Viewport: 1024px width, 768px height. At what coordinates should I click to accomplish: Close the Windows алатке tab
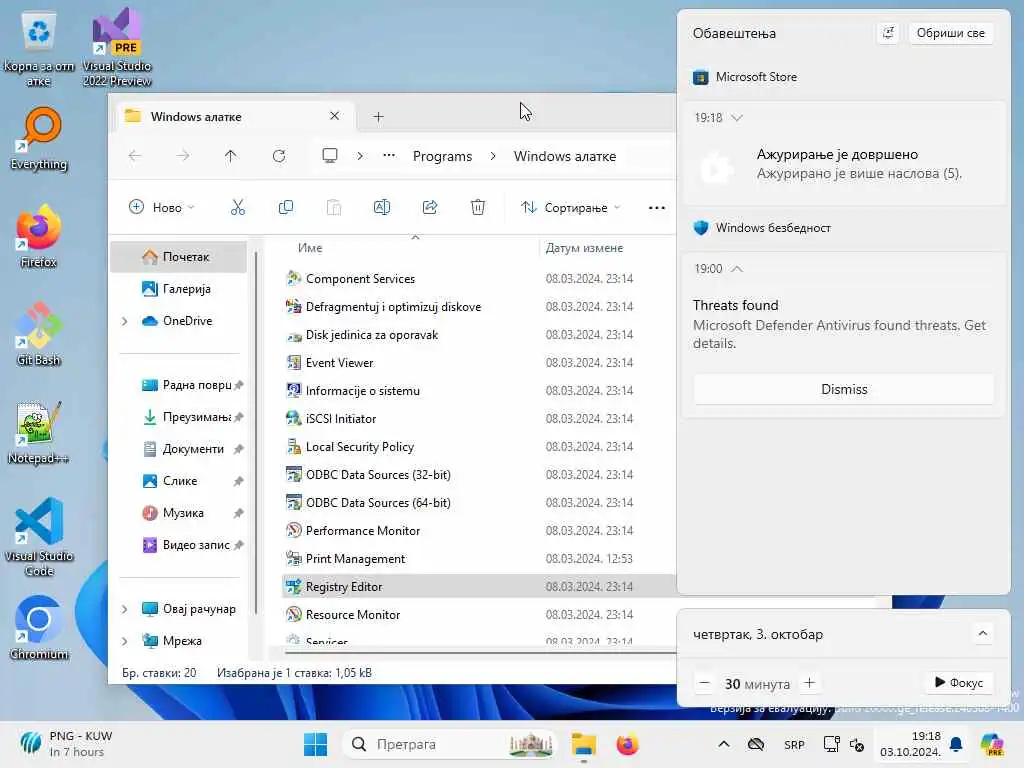pos(334,116)
